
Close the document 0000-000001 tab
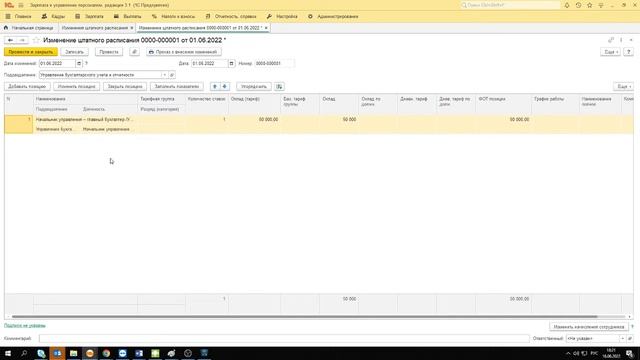(x=266, y=28)
